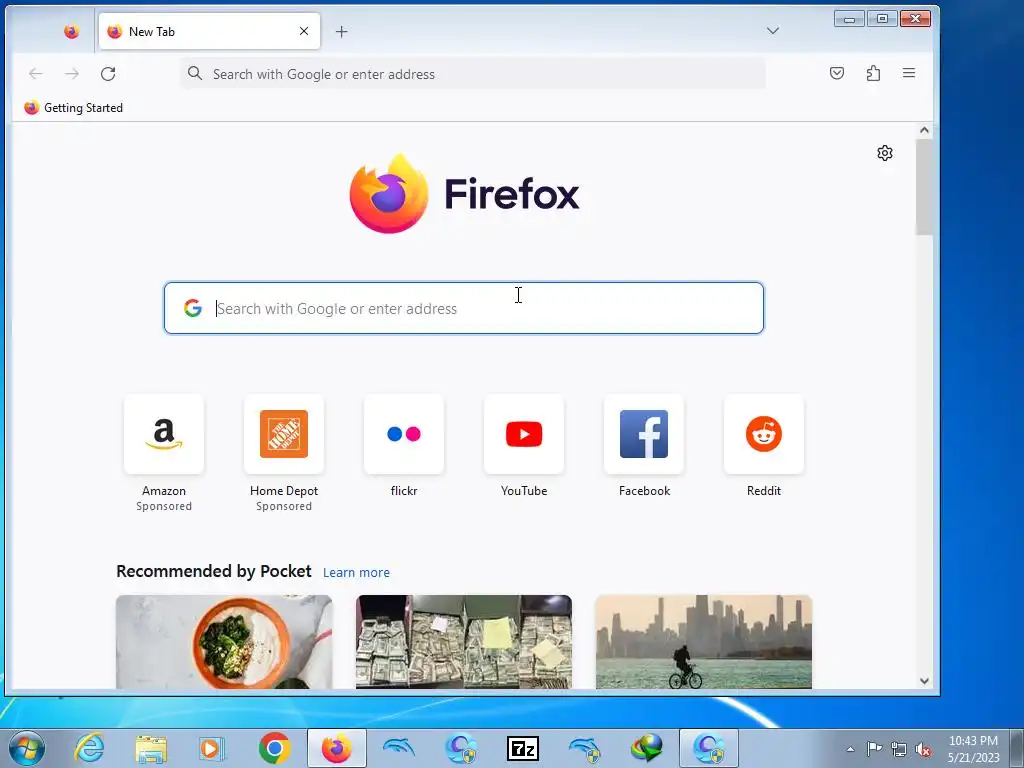
Task: Open the dolphin icon with shield overlay
Action: pos(584,748)
